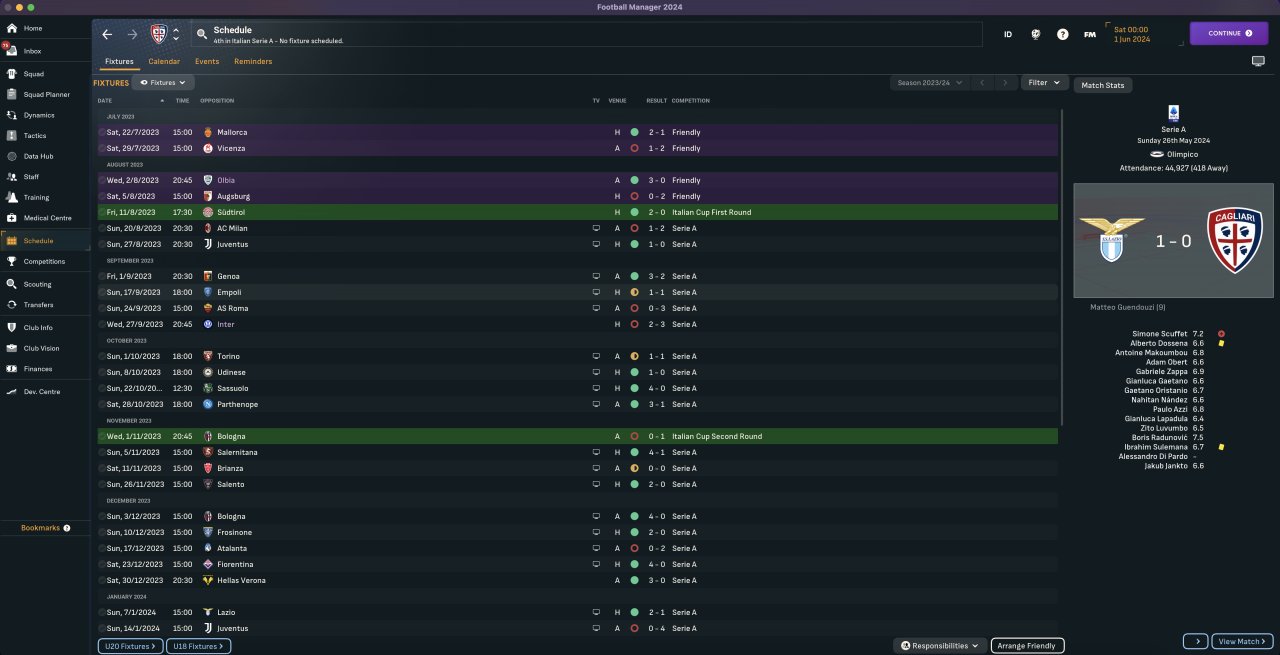The image size is (1280, 655).
Task: Open the Inbox from the sidebar
Action: (32, 50)
